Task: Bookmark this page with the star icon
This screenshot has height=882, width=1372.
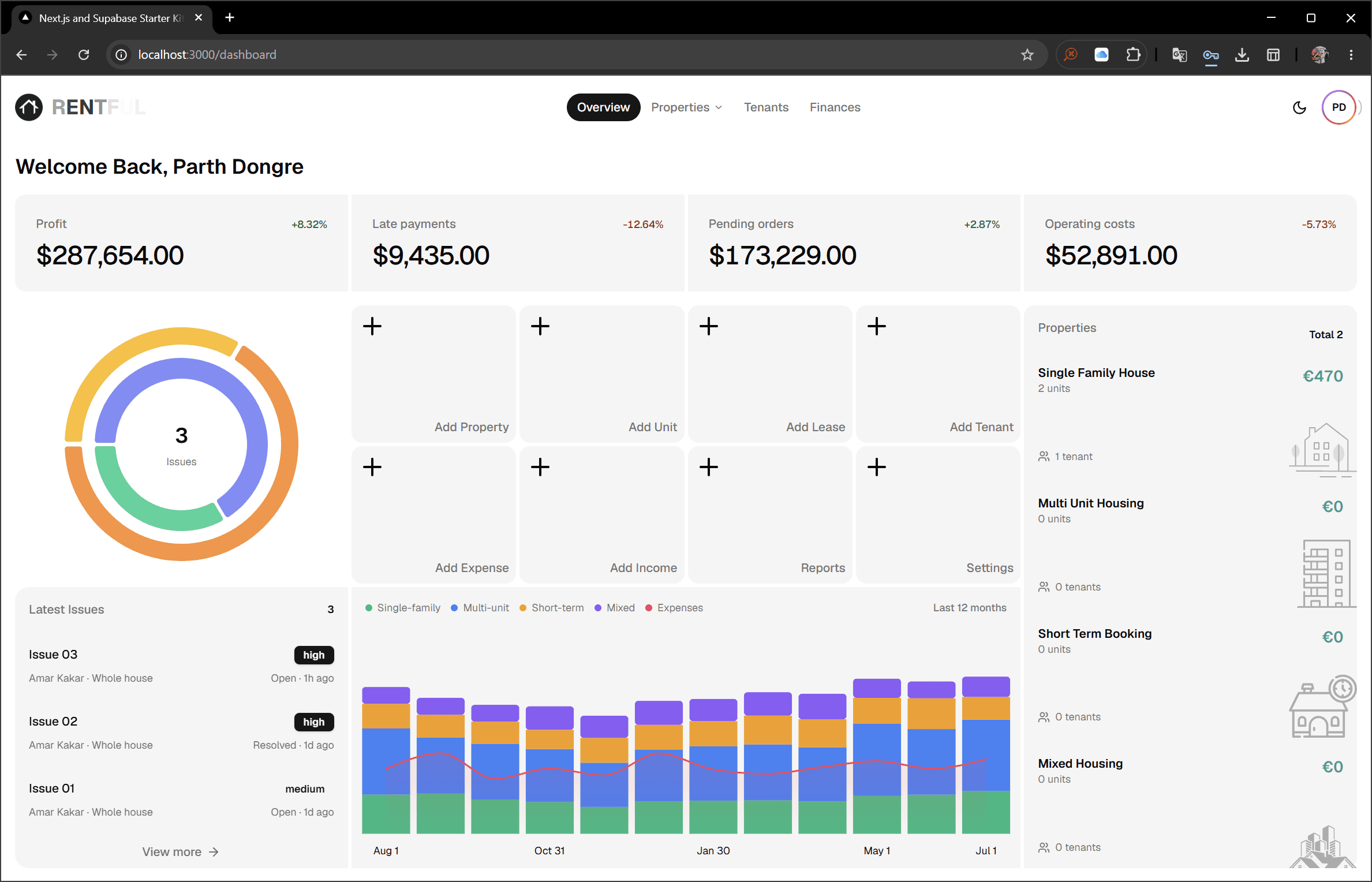Action: point(1027,55)
